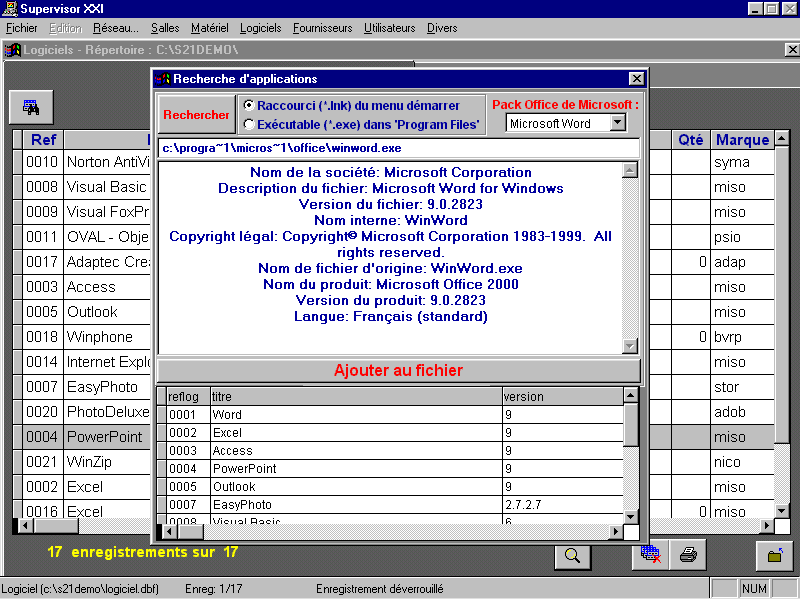Open the Pack Office Microsoft Word dropdown
Viewport: 800px width, 600px height.
618,122
